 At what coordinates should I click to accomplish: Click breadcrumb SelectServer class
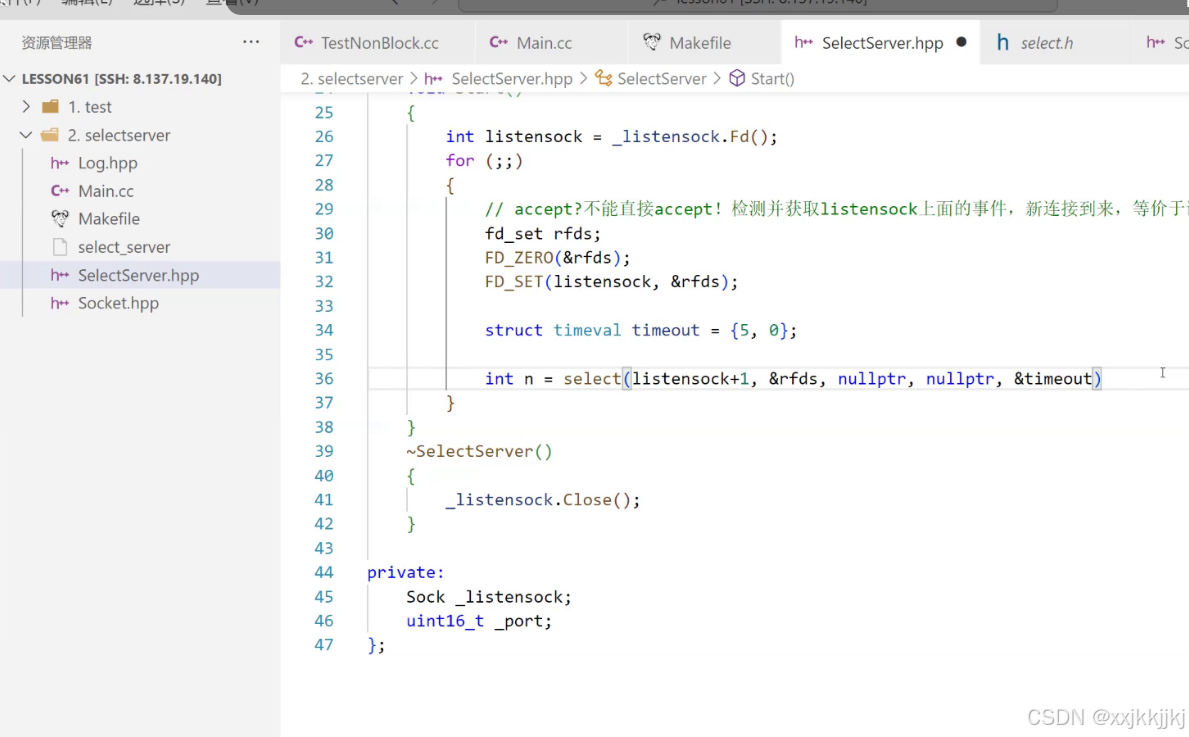pyautogui.click(x=661, y=79)
